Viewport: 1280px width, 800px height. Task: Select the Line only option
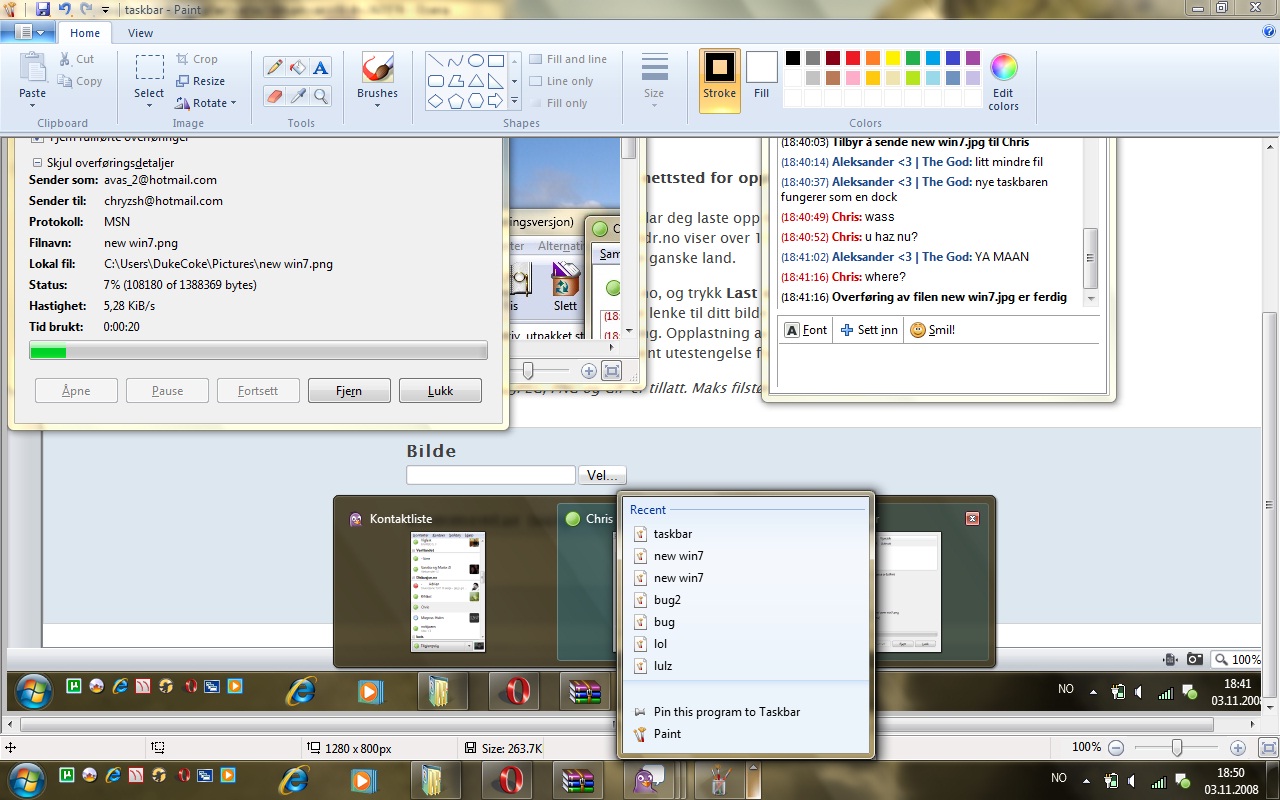pos(561,81)
